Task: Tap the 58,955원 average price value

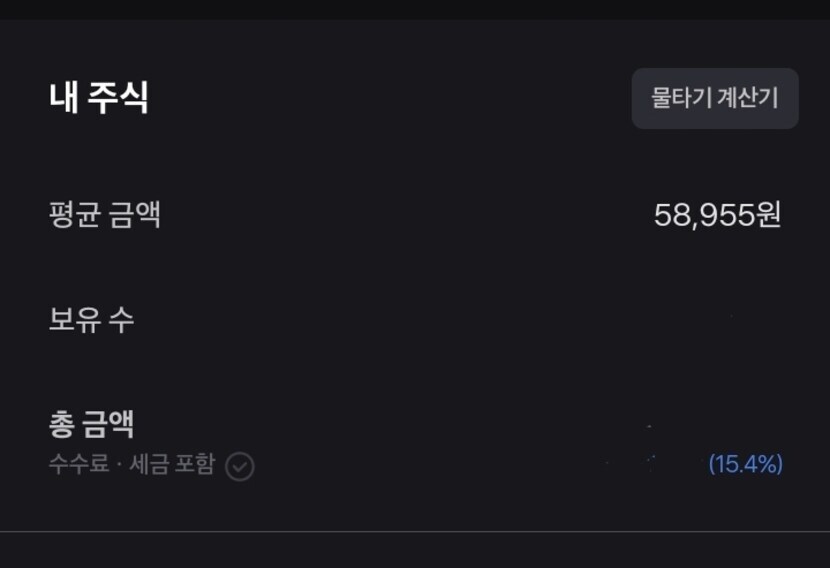Action: click(x=717, y=215)
